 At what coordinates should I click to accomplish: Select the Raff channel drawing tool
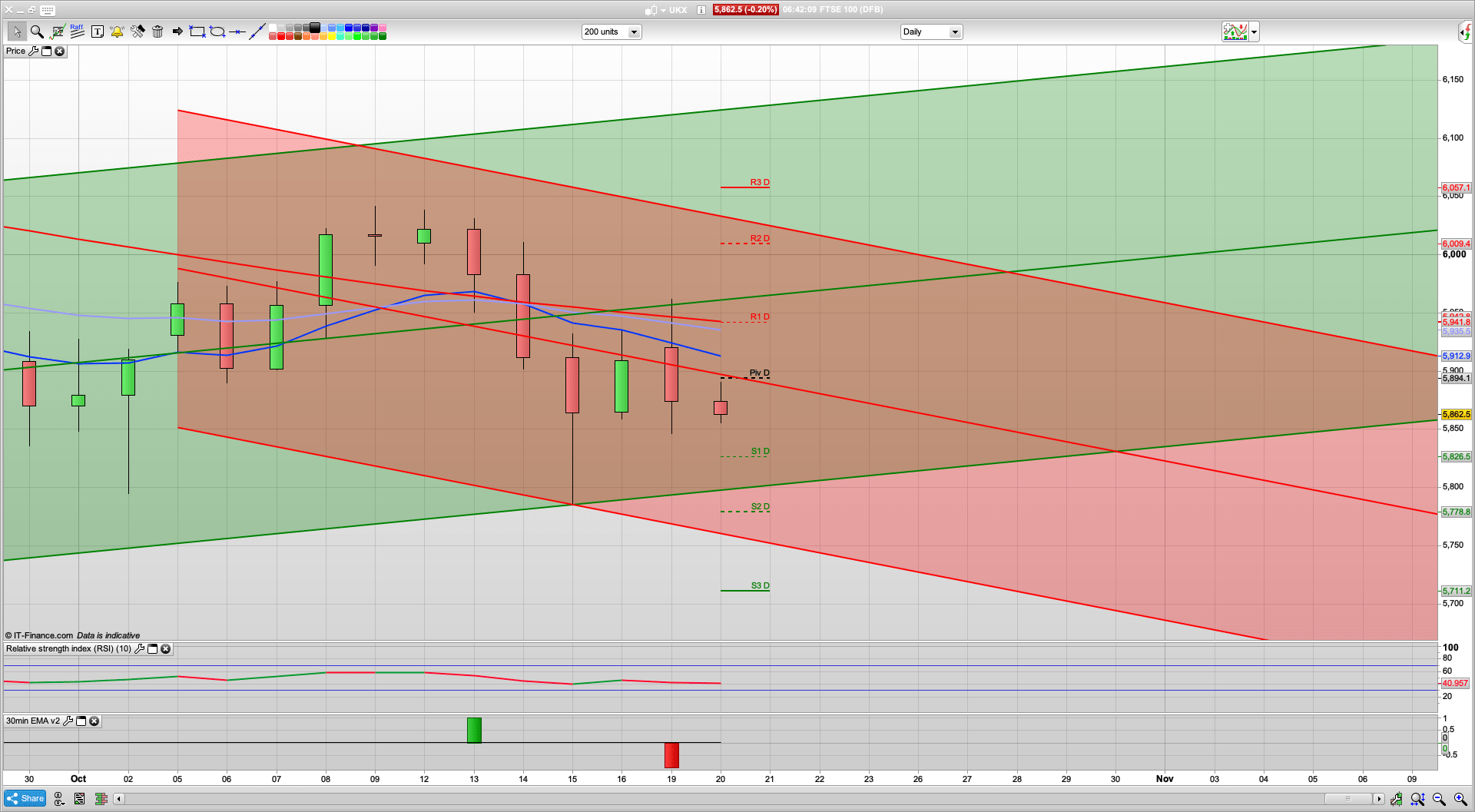tap(75, 31)
